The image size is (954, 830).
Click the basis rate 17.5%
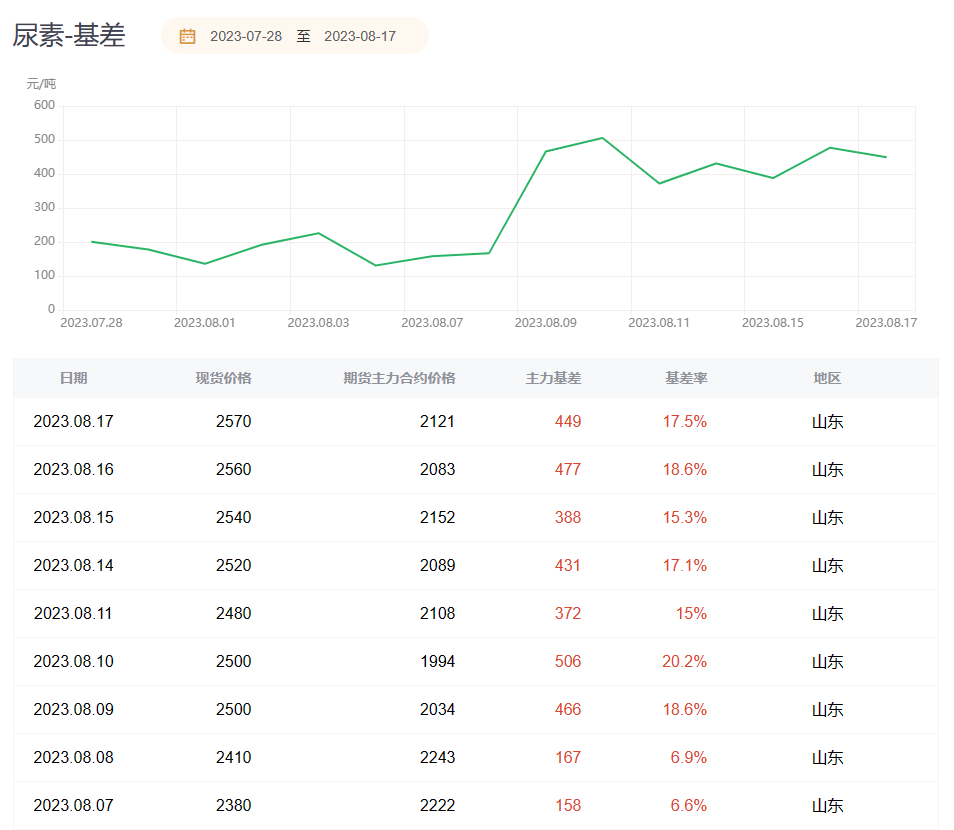(684, 421)
